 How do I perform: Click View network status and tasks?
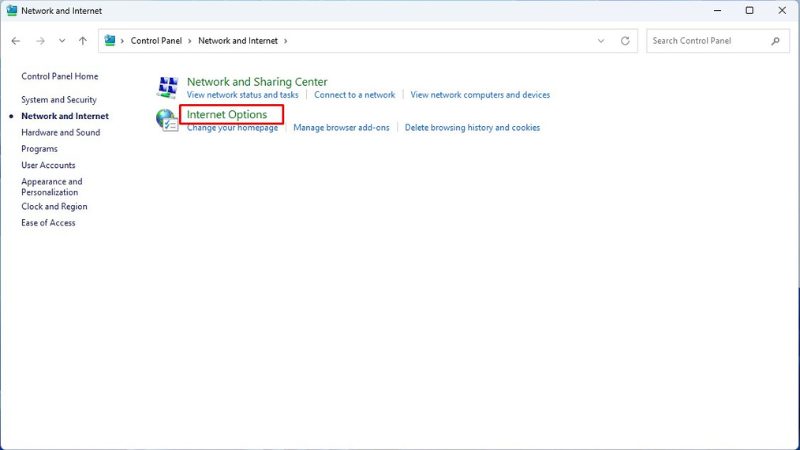click(x=242, y=95)
